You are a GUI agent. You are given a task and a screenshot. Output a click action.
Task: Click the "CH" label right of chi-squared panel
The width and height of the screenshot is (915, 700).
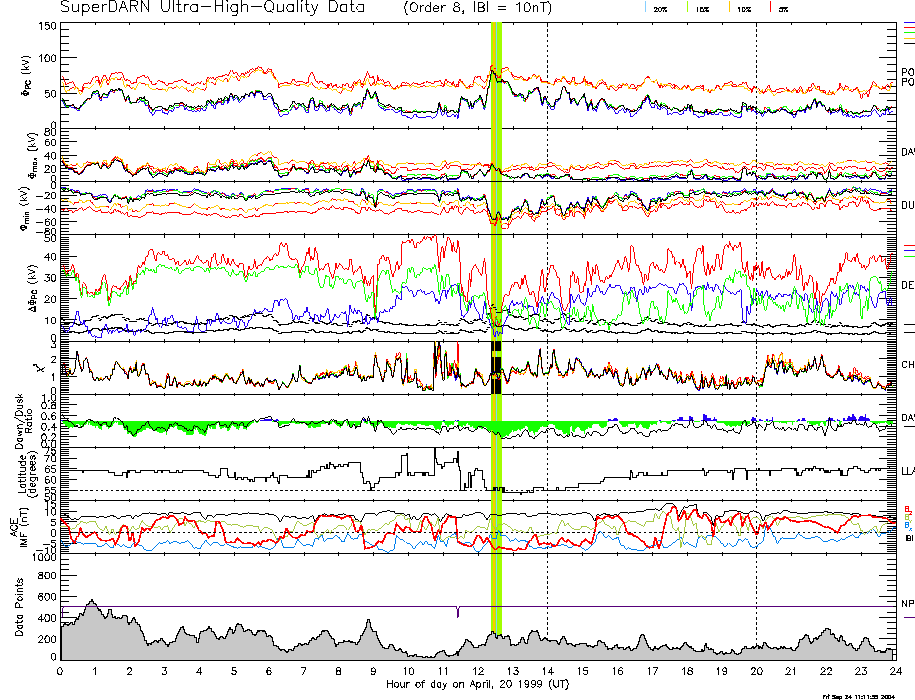(x=907, y=365)
